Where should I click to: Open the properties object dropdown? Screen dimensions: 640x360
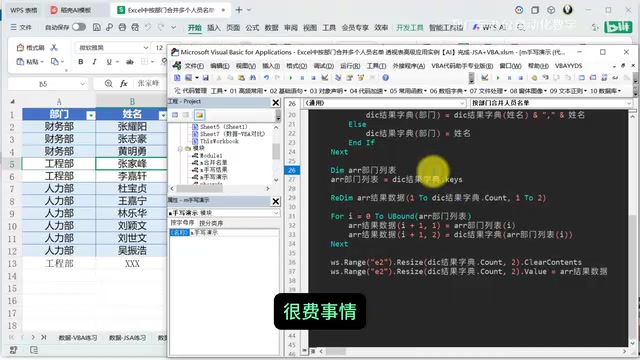click(x=276, y=213)
